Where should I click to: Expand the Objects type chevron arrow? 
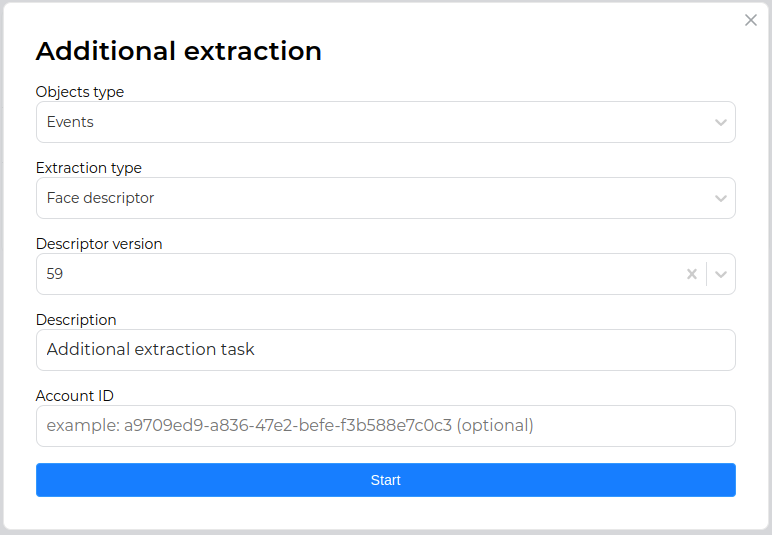click(x=720, y=122)
